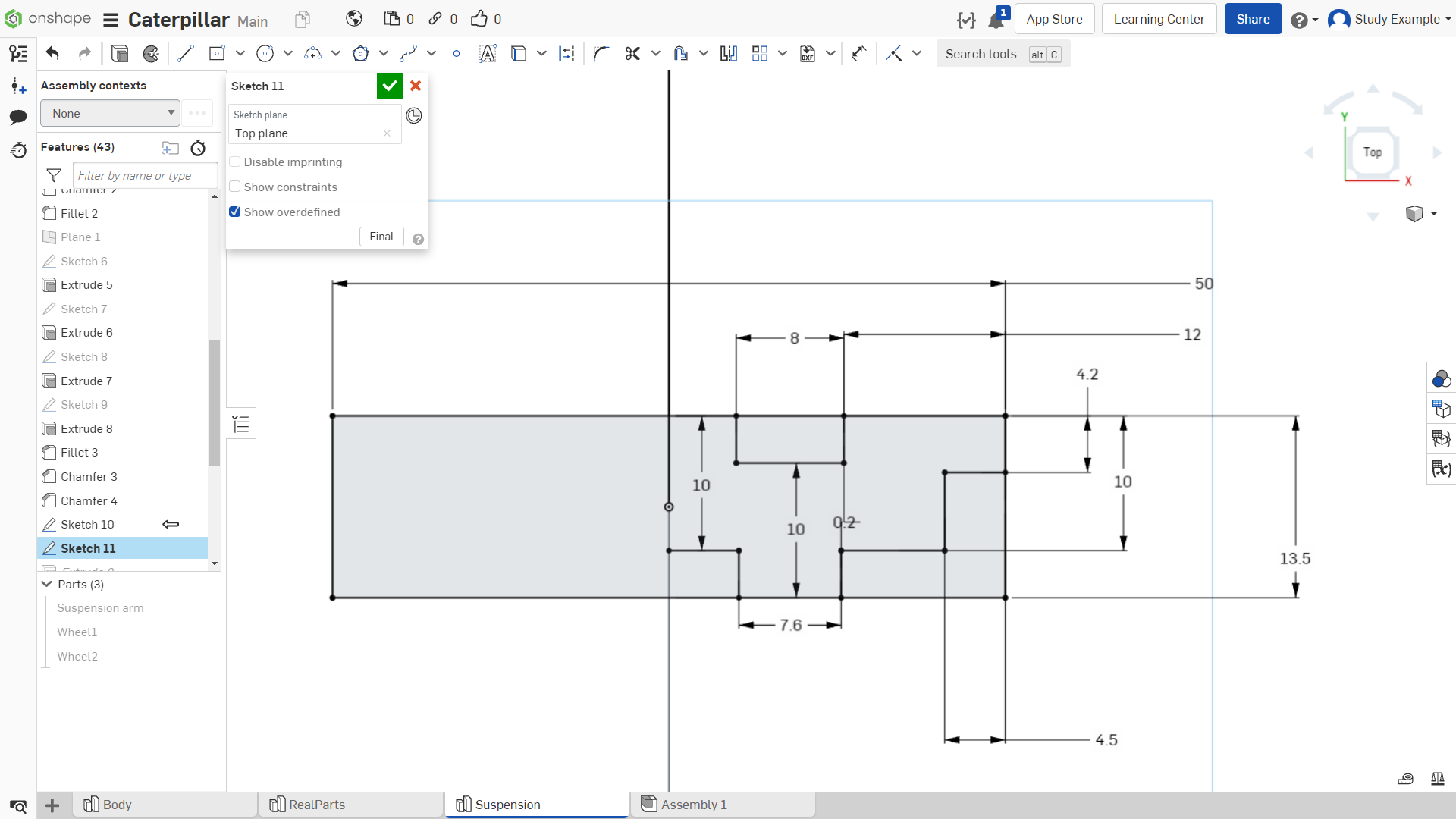Viewport: 1456px width, 819px height.
Task: Switch to the Assembly 1 tab
Action: [723, 805]
